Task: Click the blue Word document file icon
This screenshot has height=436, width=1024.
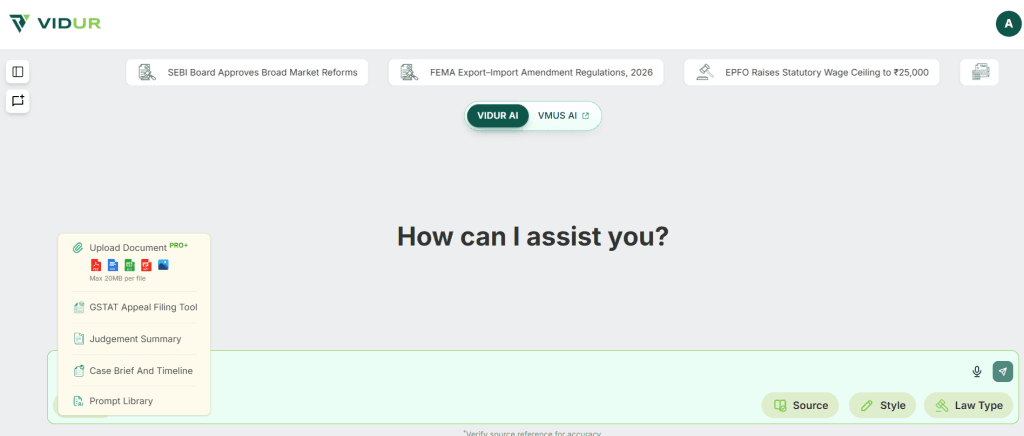Action: pos(113,265)
